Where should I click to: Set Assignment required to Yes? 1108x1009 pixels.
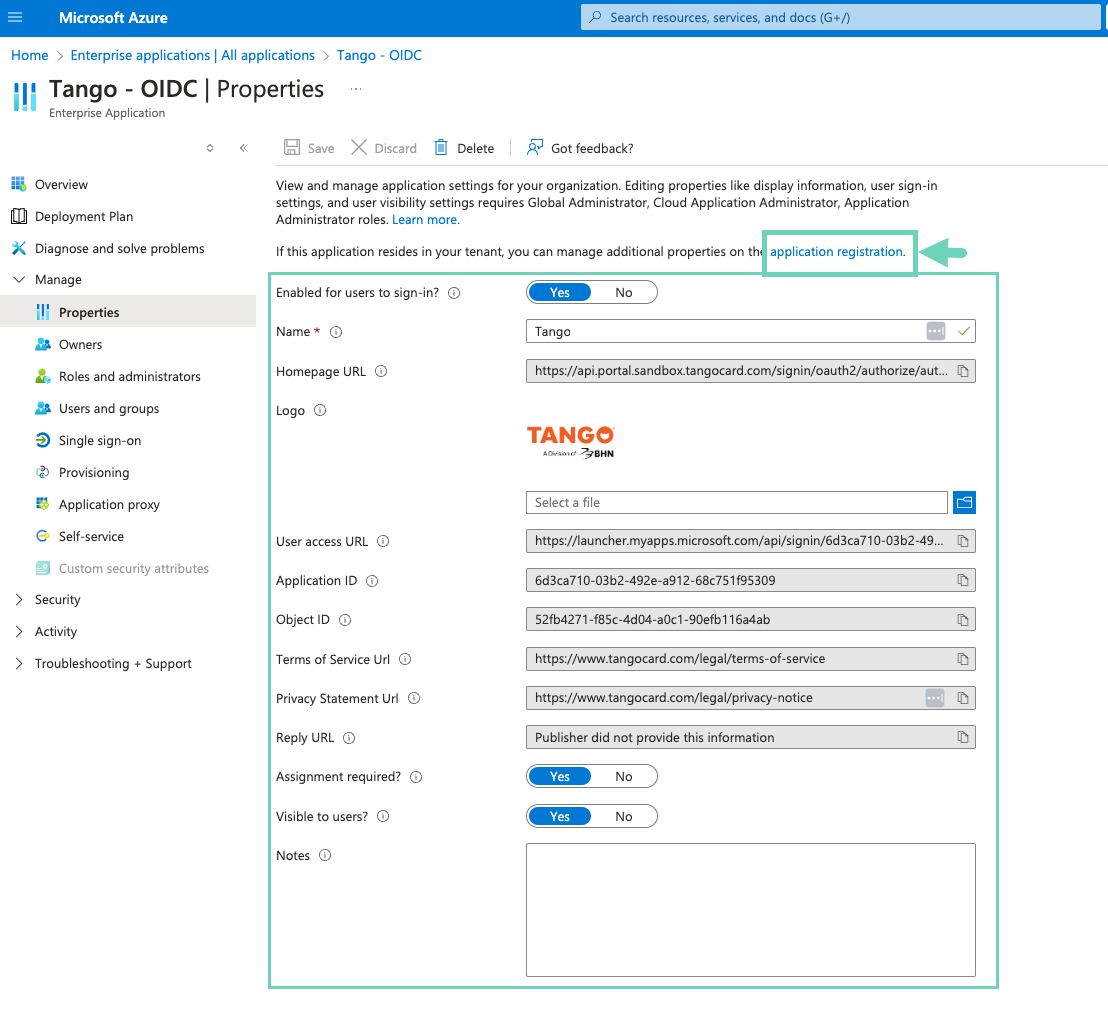point(560,777)
